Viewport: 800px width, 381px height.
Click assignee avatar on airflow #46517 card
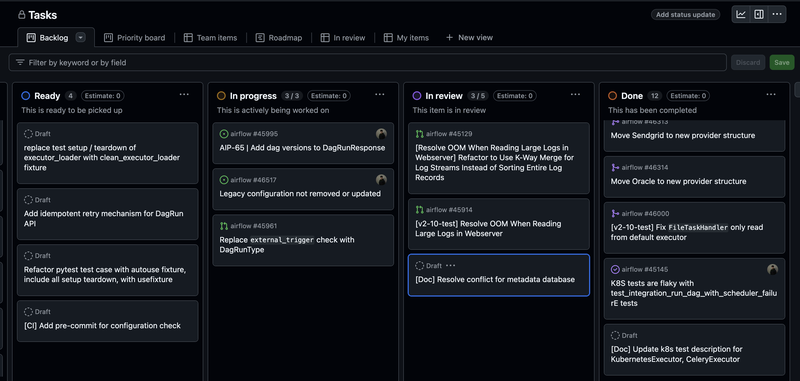[x=381, y=180]
